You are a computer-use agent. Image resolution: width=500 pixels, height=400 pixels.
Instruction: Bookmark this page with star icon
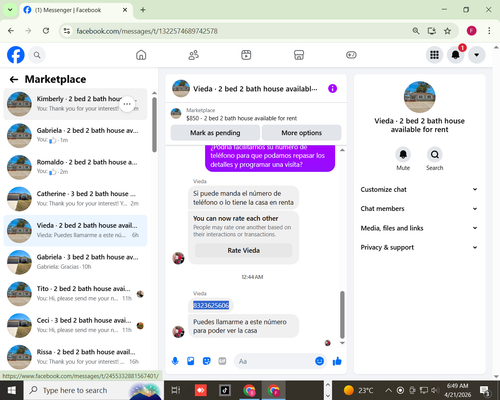pyautogui.click(x=447, y=31)
